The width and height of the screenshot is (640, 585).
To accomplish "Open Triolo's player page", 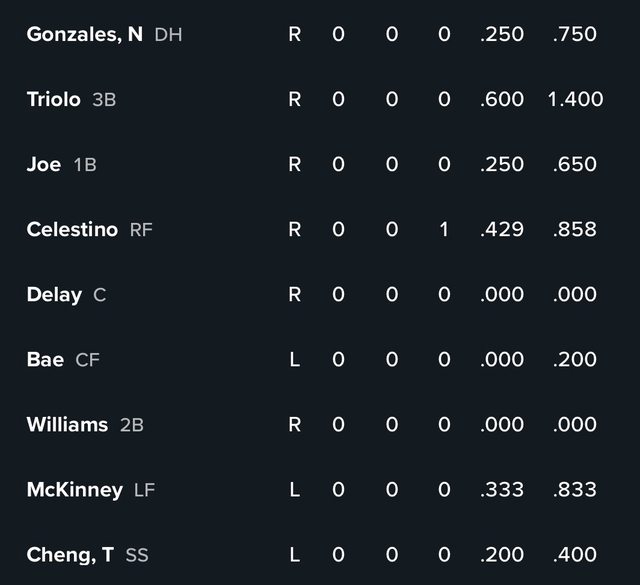I will [54, 100].
